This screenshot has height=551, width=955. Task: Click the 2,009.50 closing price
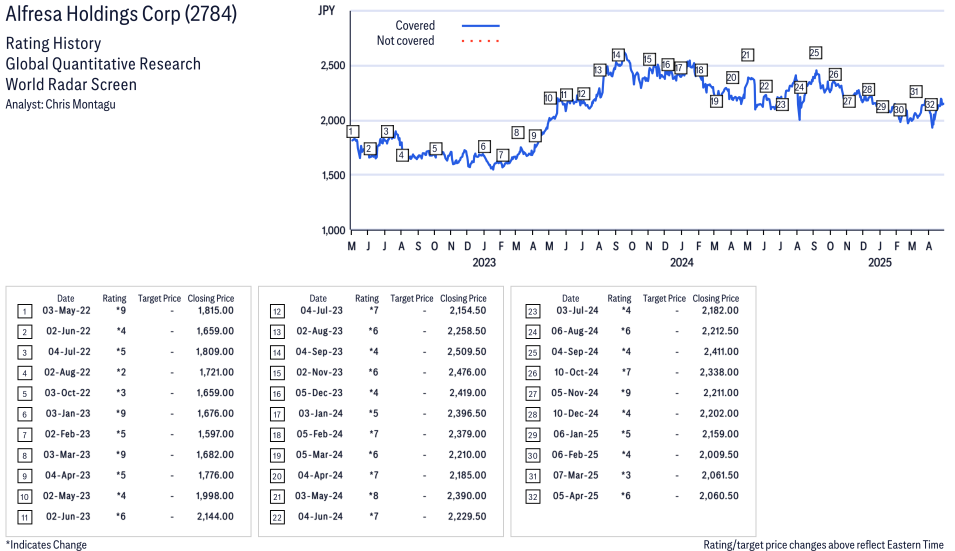[x=719, y=455]
